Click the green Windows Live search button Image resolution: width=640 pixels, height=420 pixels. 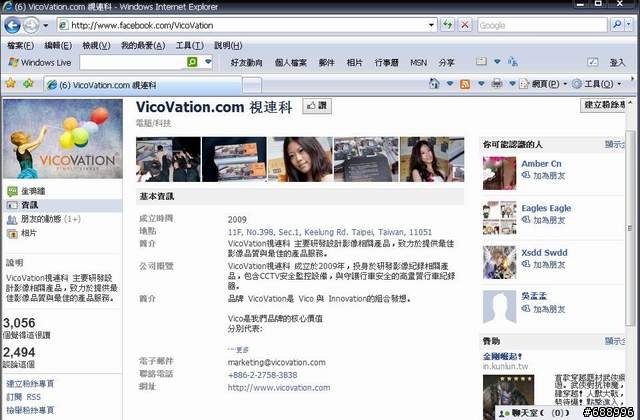click(192, 62)
